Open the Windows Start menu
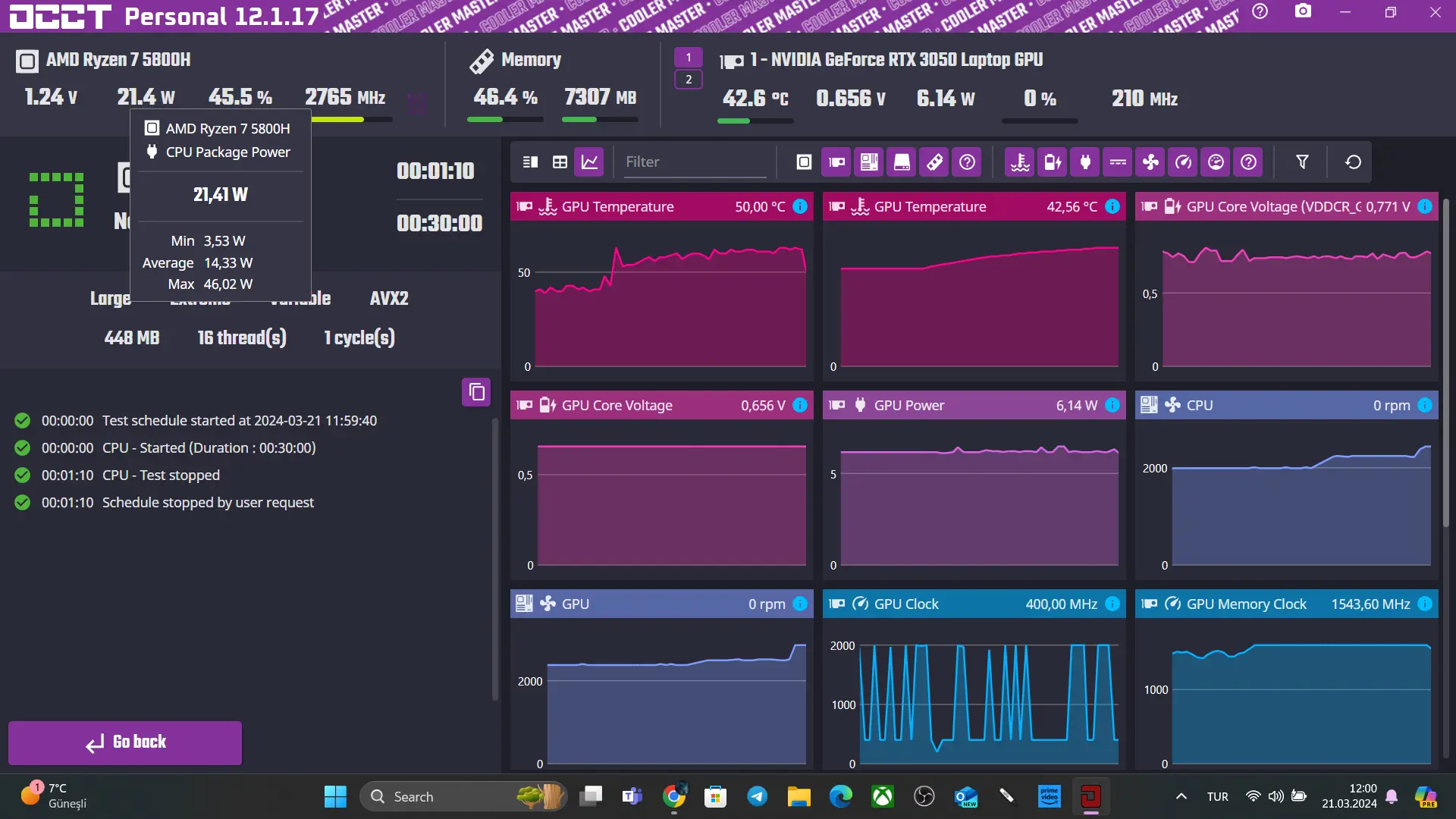Screen dimensions: 1456x819 point(335,796)
